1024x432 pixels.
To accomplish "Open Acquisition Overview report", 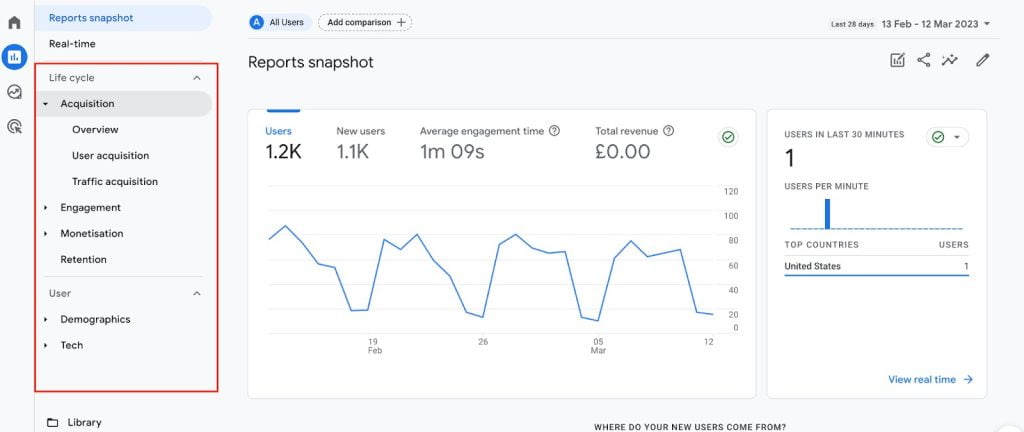I will click(x=95, y=129).
